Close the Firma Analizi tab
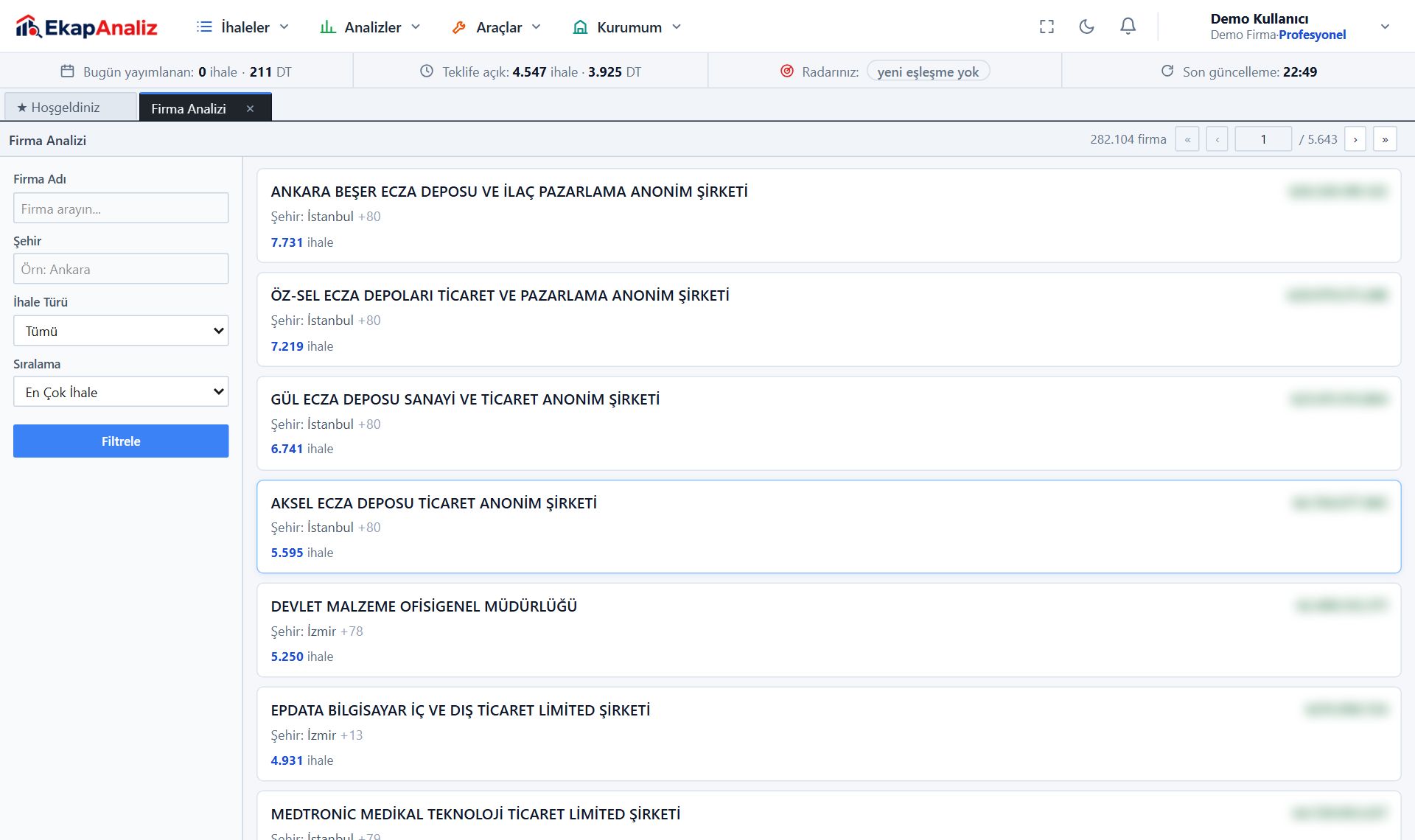 [x=250, y=108]
